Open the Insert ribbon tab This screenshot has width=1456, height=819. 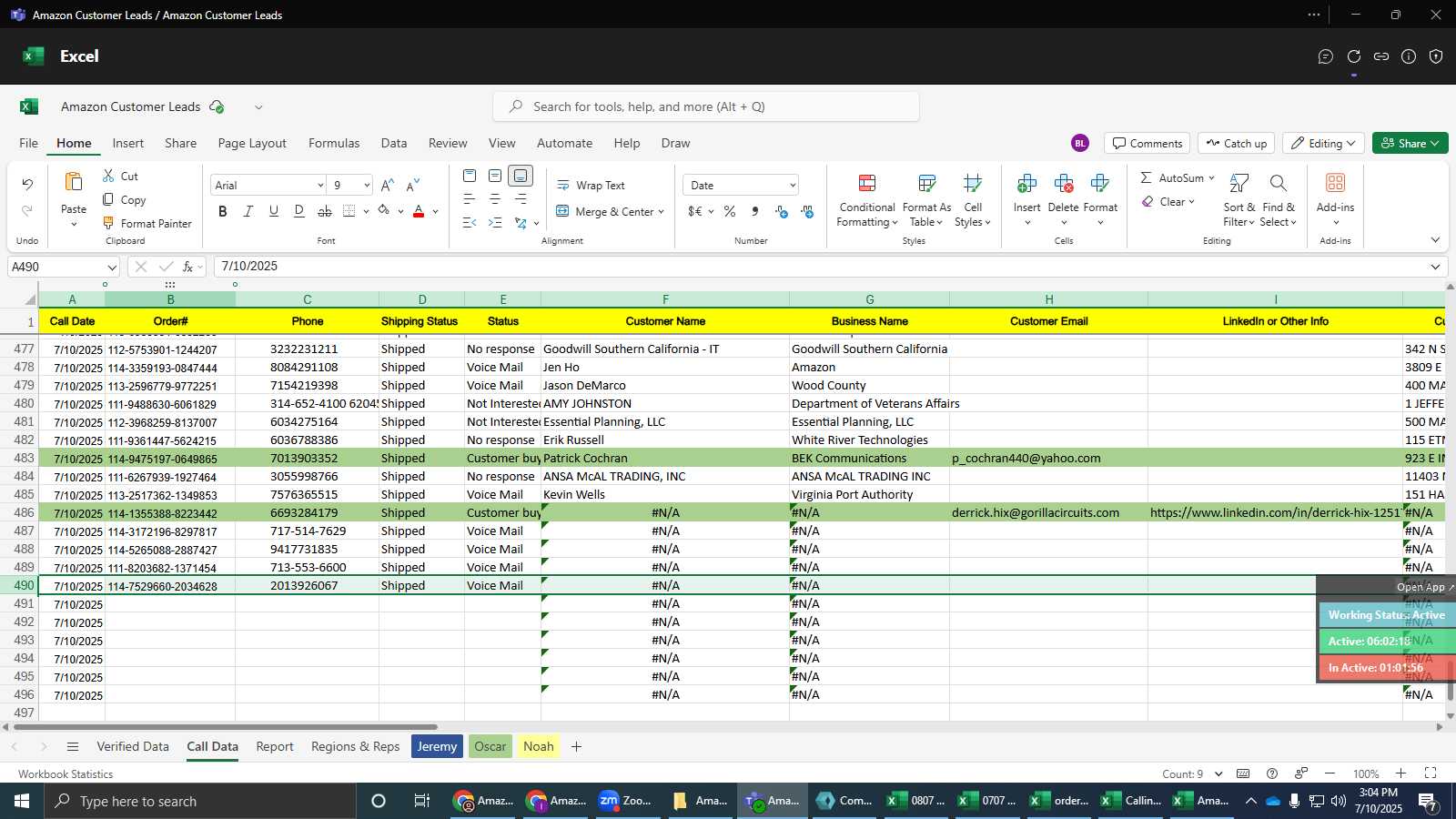point(128,143)
